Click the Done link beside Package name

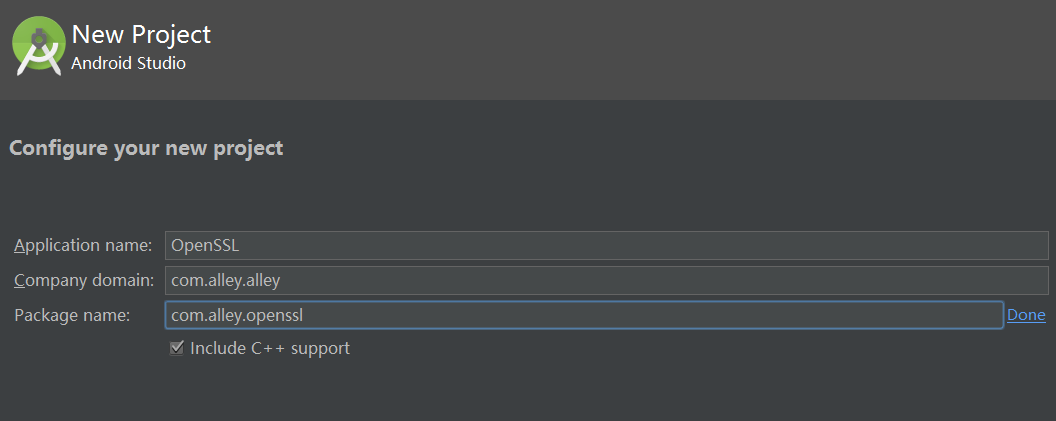1026,315
